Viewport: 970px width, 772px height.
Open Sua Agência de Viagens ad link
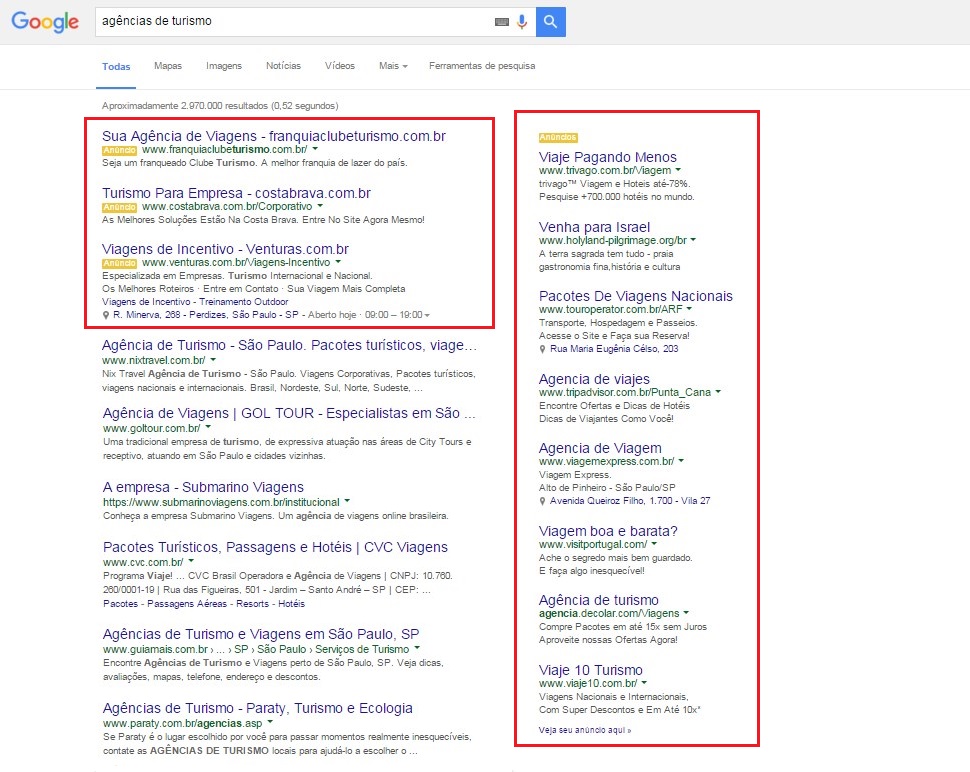pos(273,136)
